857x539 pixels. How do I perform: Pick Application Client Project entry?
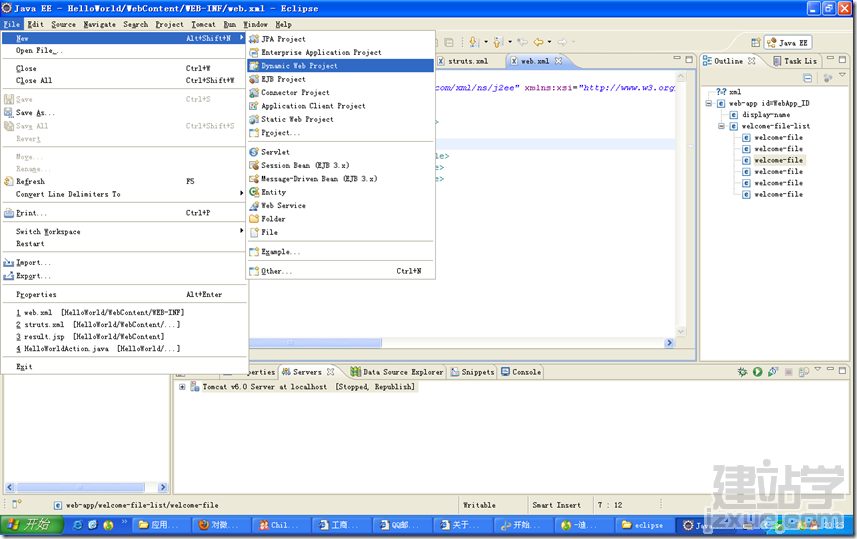tap(341, 106)
